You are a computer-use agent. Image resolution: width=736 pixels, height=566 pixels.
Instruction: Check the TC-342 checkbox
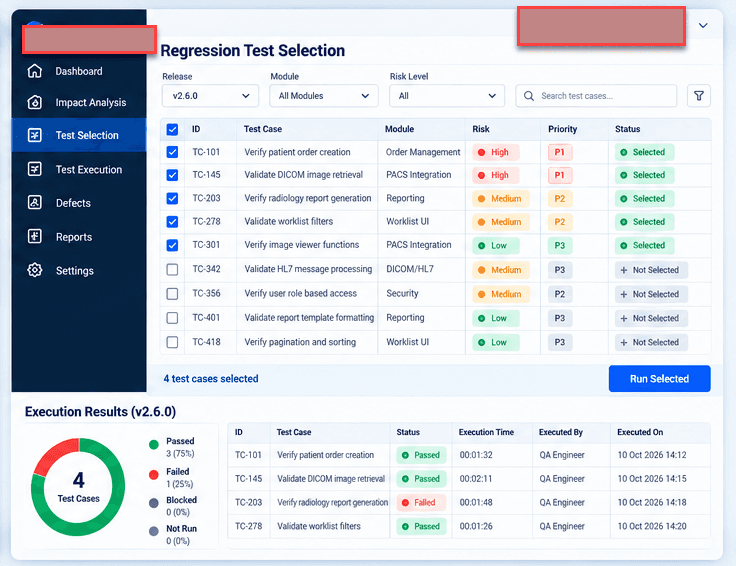(172, 269)
